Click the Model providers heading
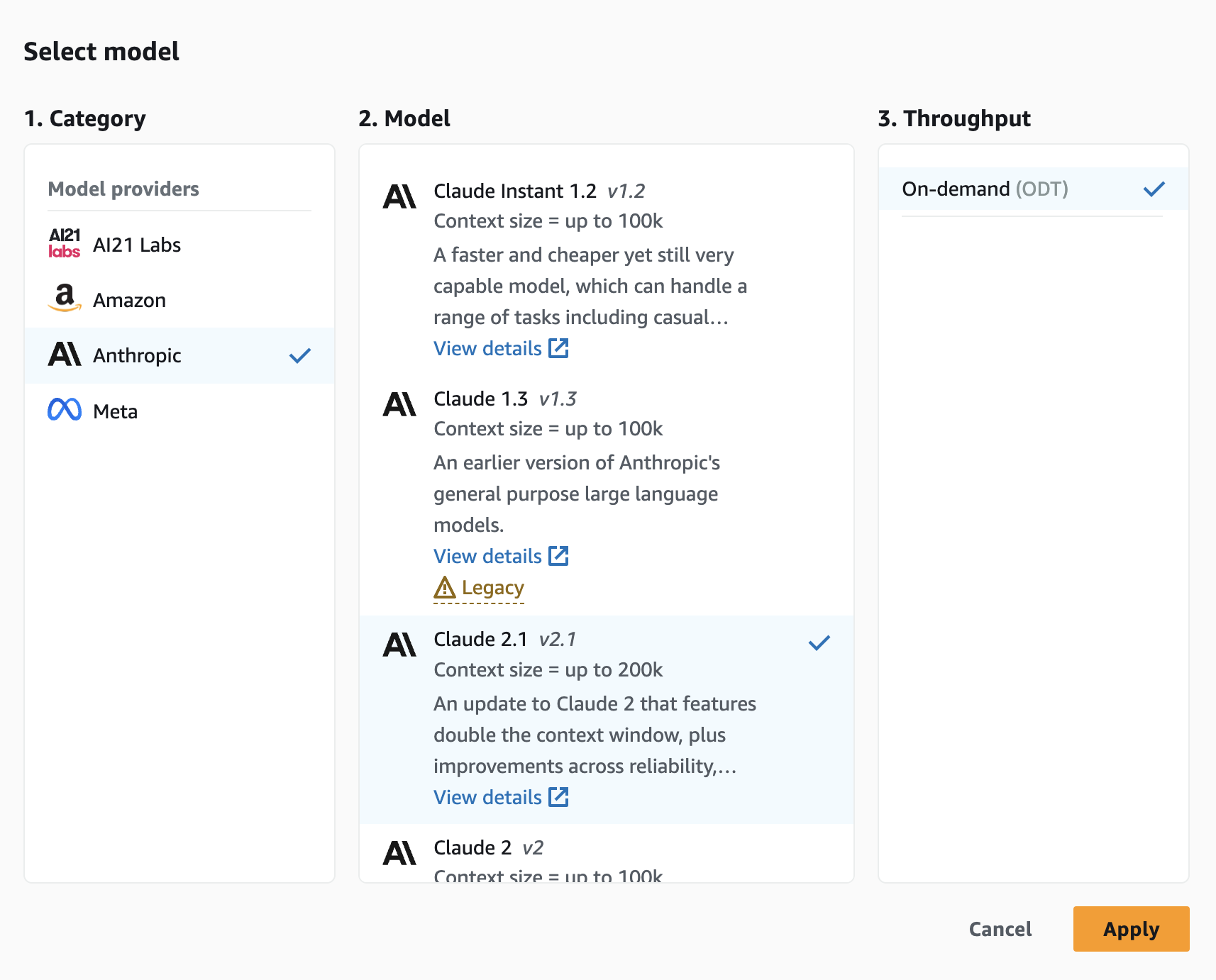 [x=123, y=189]
